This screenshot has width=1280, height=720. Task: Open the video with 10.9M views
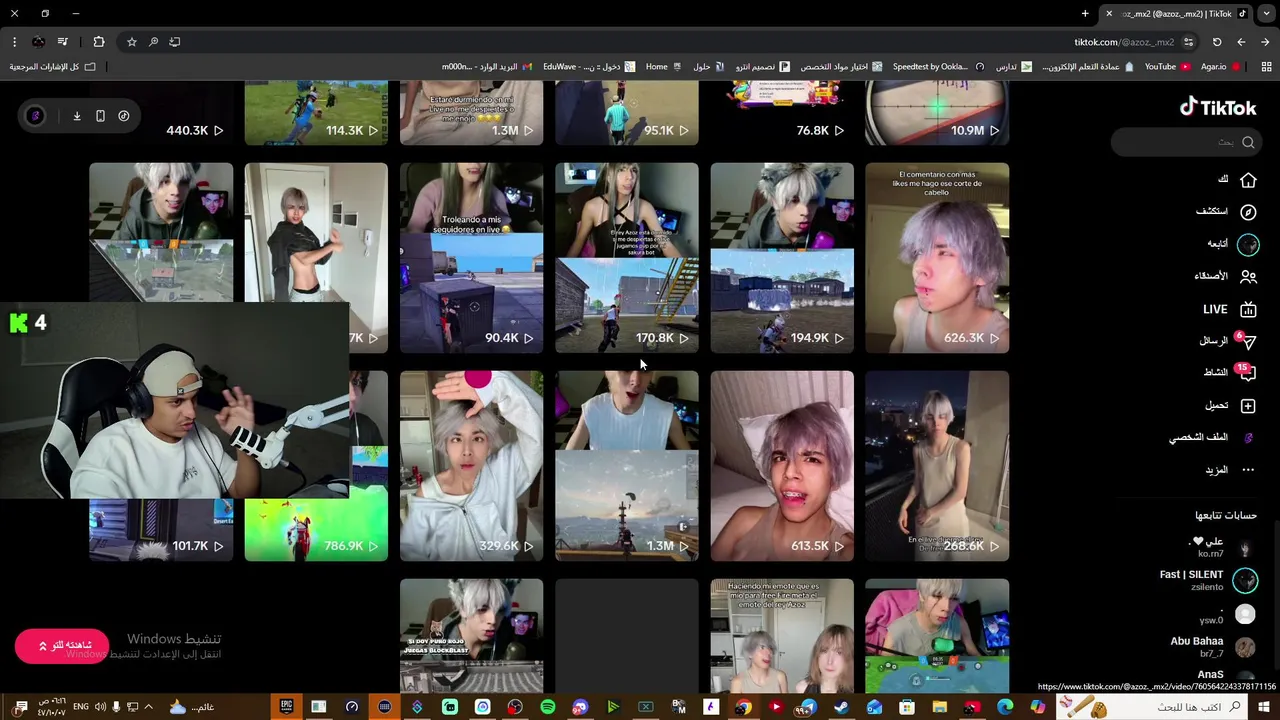click(x=937, y=113)
